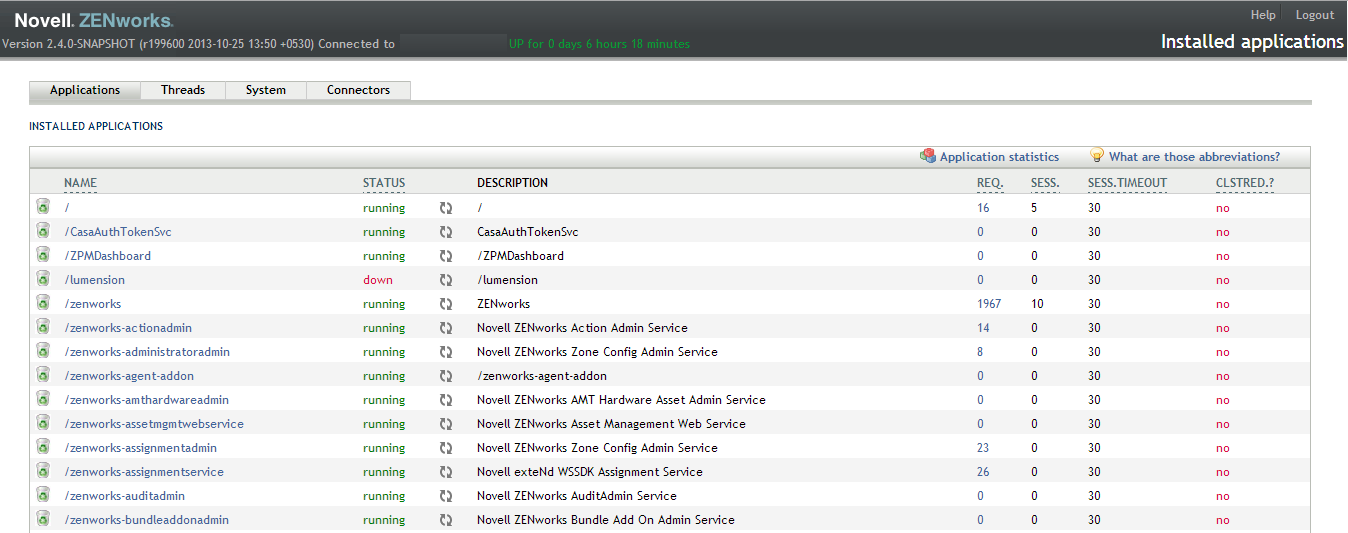Open /zenworks-actionadmin application link
Screen dimensions: 1348x533
tap(128, 328)
